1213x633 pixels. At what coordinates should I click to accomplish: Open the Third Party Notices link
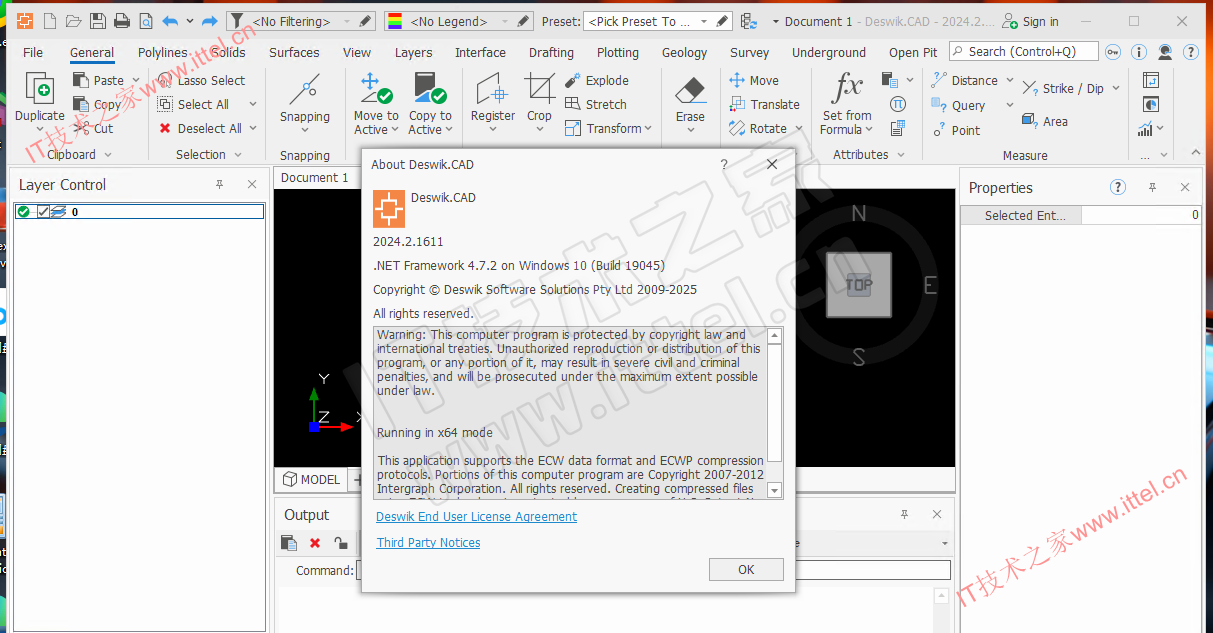click(428, 543)
